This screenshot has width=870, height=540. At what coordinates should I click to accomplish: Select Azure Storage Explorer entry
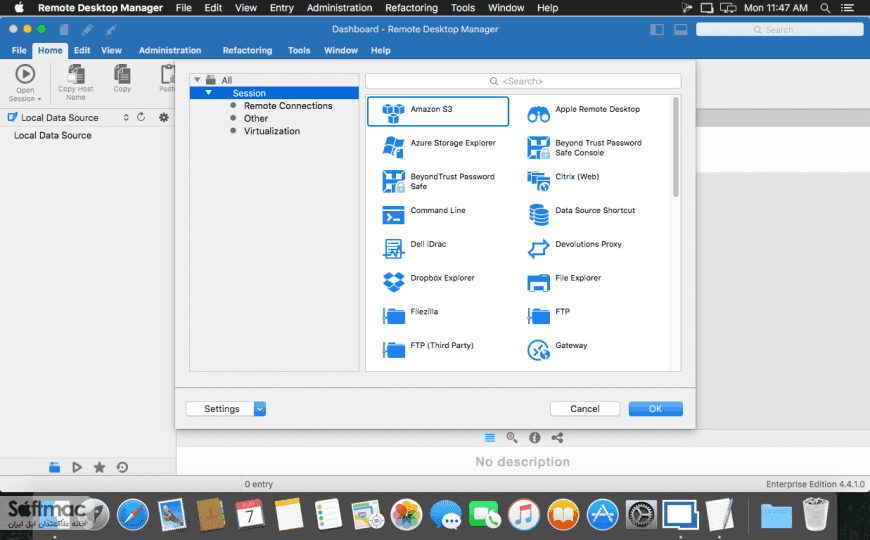438,146
